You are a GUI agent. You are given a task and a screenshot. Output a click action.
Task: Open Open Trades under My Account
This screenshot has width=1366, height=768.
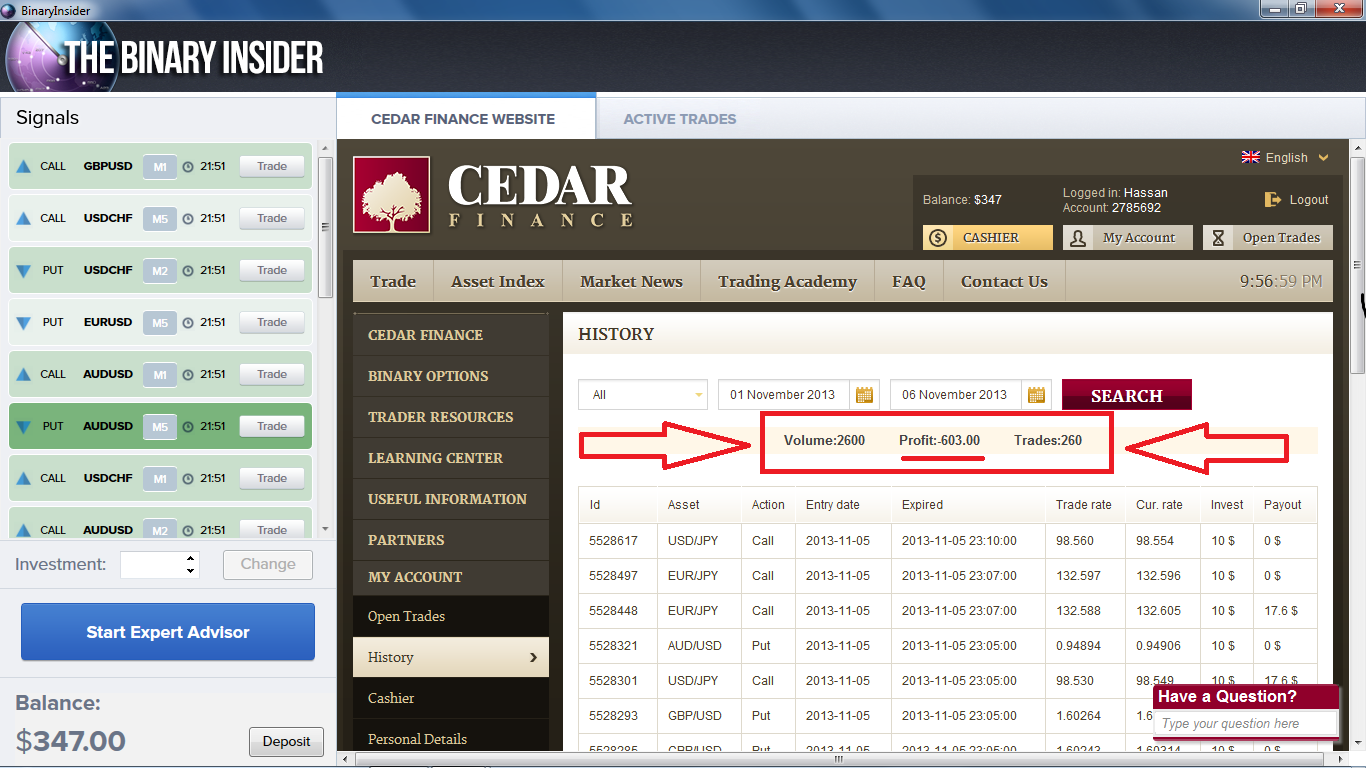tap(451, 616)
